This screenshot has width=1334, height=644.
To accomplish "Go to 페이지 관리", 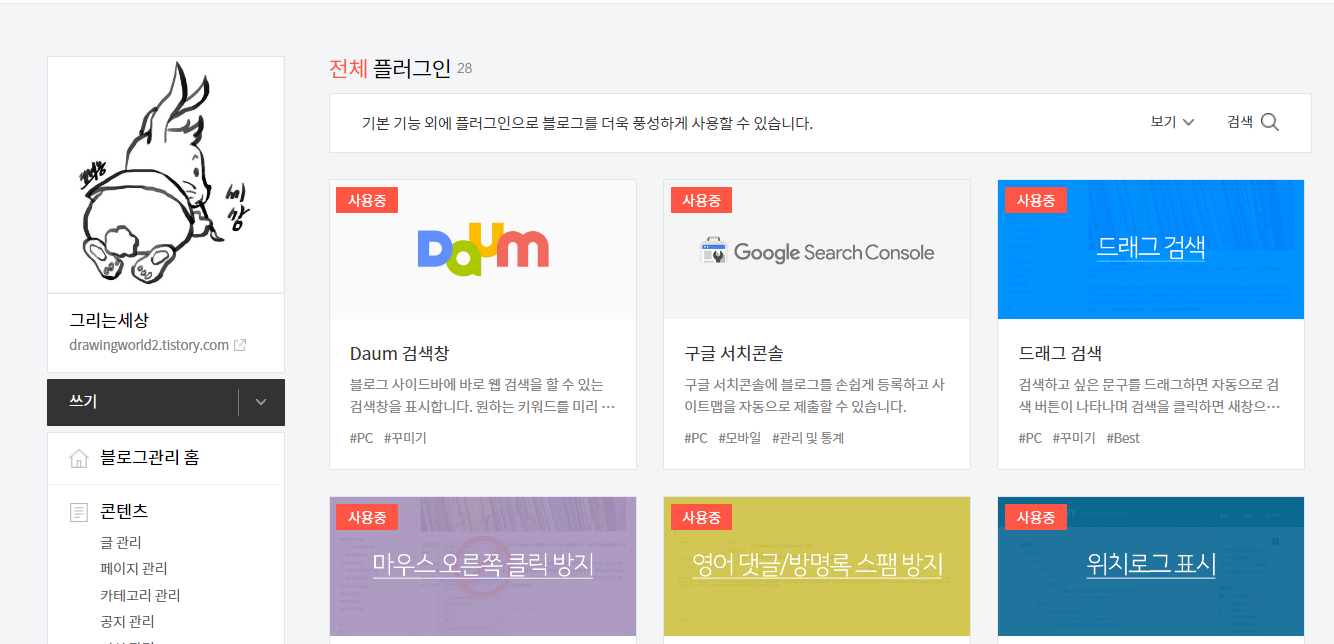I will tap(133, 568).
